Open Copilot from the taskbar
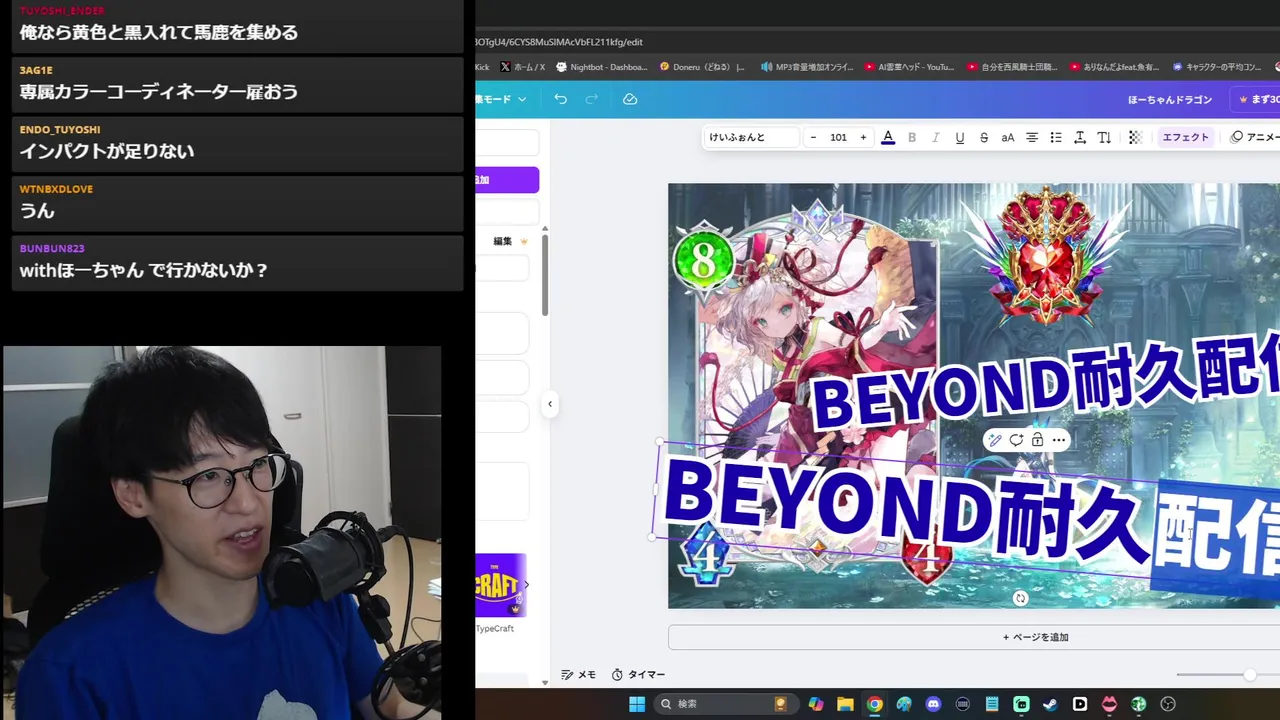This screenshot has width=1280, height=720. 816,704
